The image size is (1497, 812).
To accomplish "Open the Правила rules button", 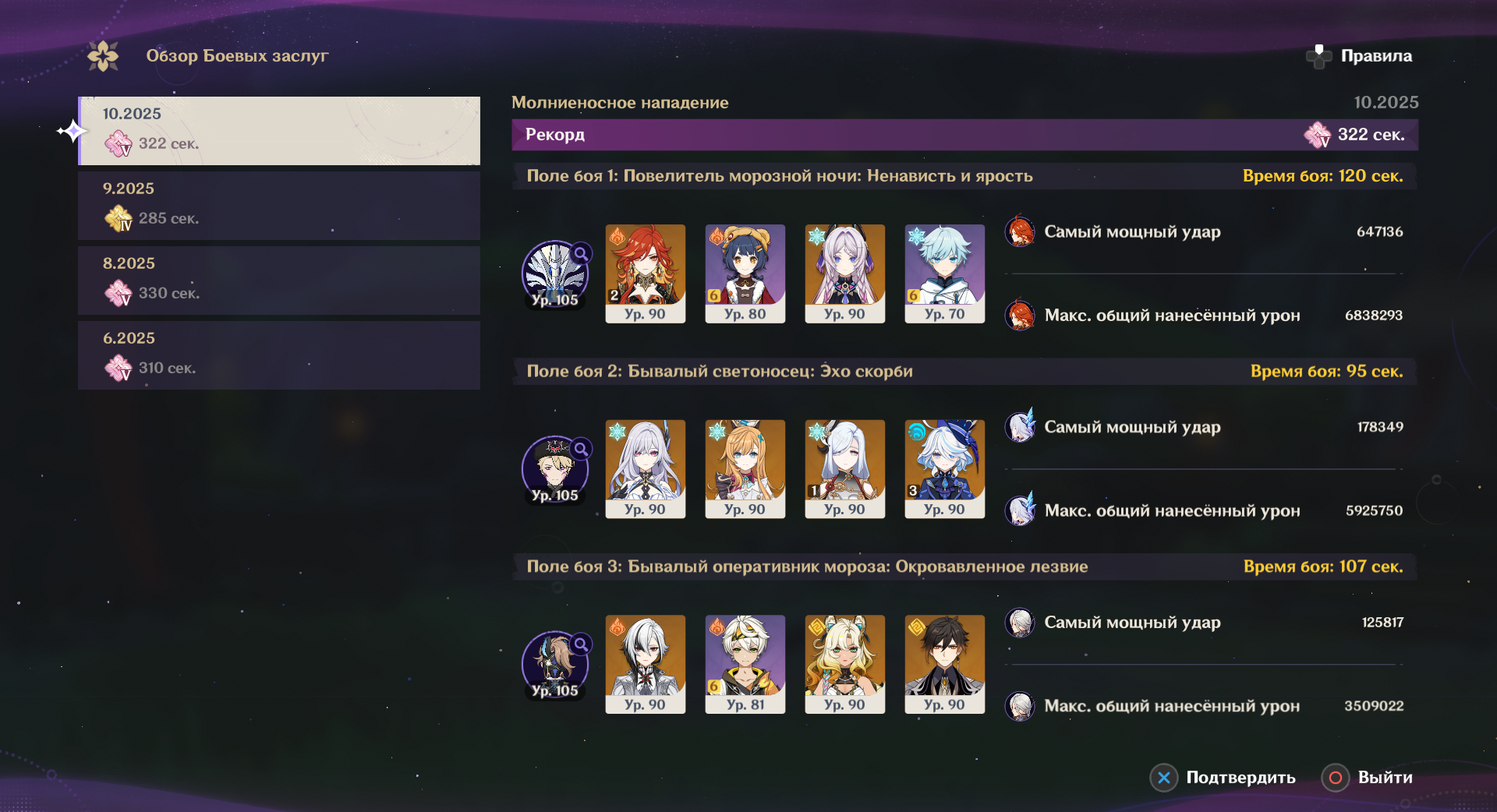I will pos(1376,56).
